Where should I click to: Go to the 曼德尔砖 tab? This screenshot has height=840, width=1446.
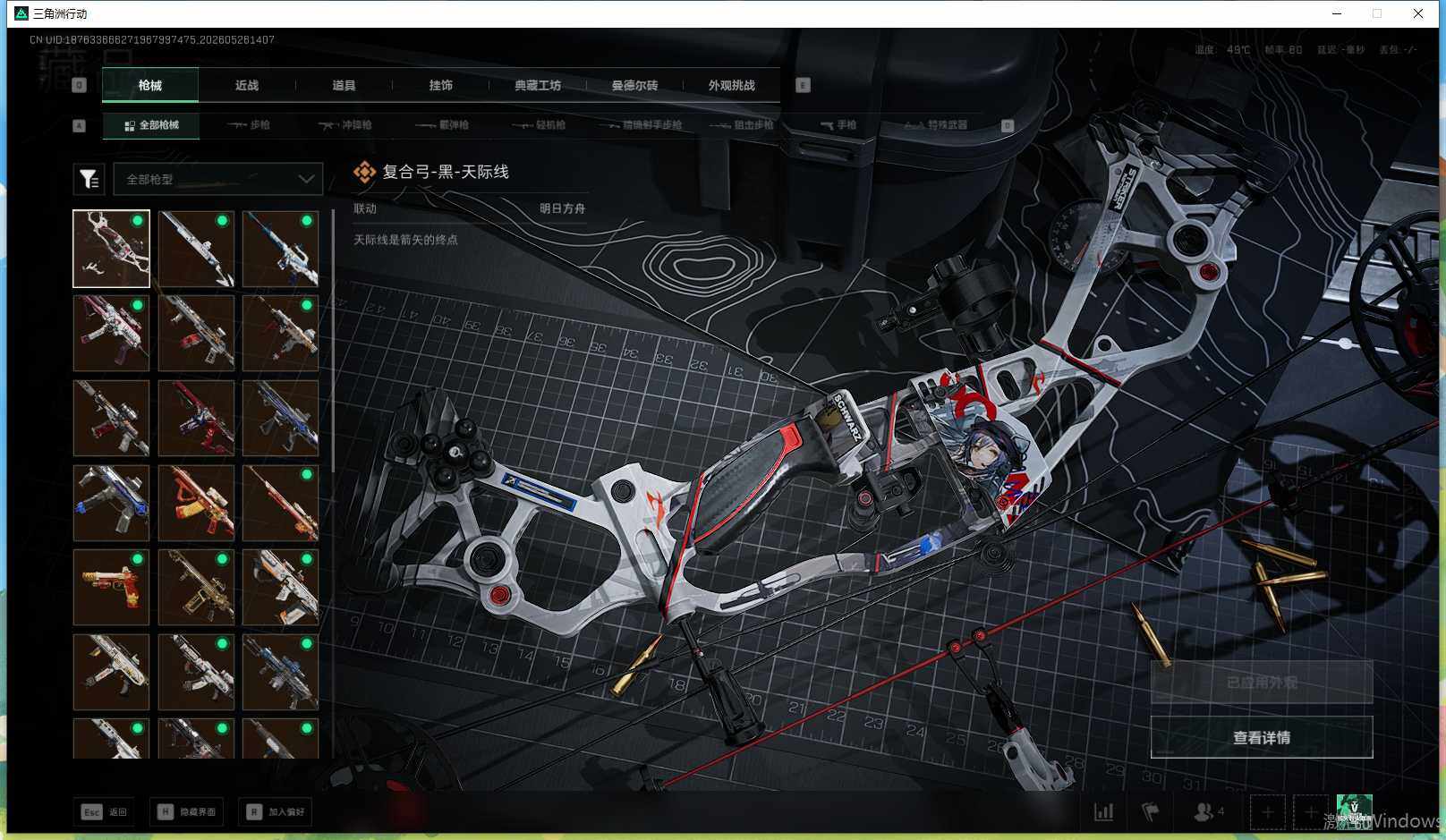(x=634, y=86)
